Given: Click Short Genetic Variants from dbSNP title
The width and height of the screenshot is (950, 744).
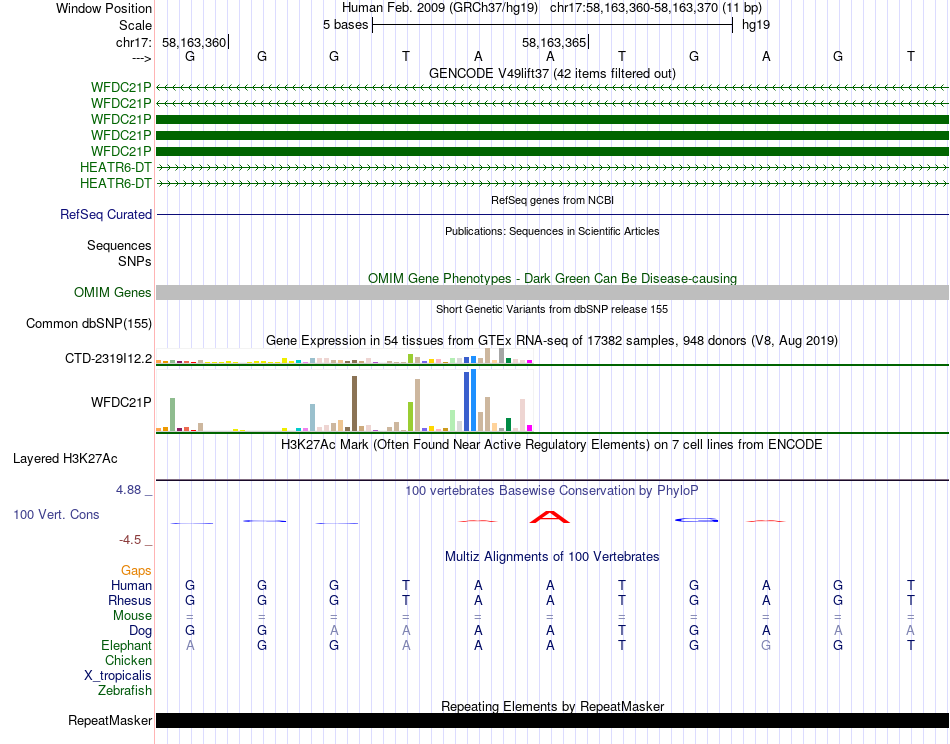Looking at the screenshot, I should (x=552, y=309).
